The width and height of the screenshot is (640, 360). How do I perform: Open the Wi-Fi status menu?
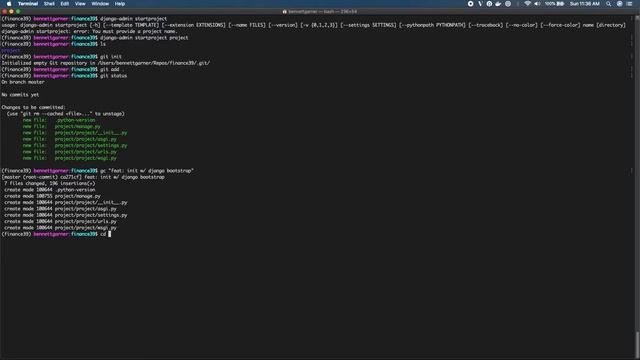527,4
